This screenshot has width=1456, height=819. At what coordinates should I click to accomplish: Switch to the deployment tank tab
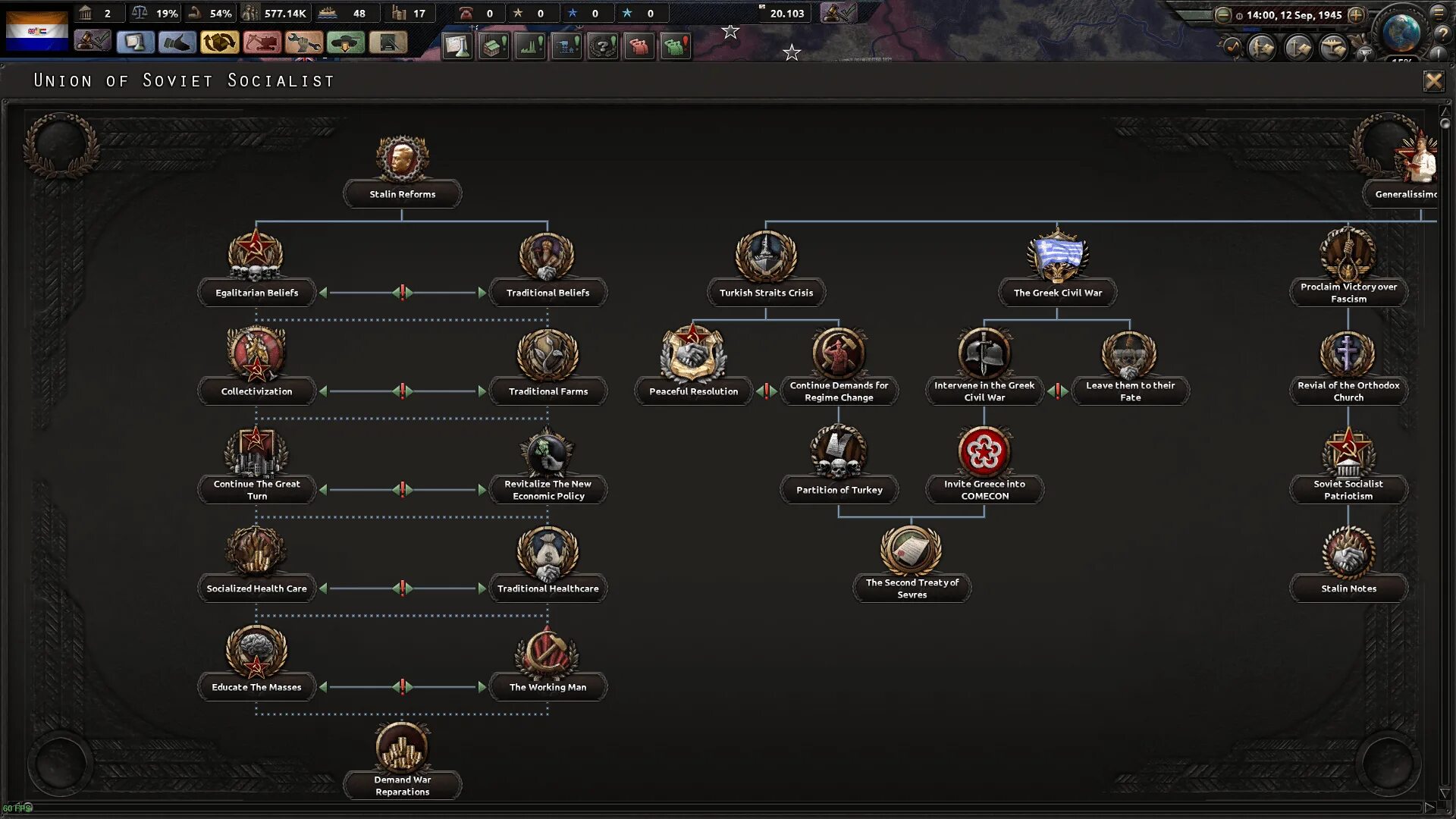345,42
